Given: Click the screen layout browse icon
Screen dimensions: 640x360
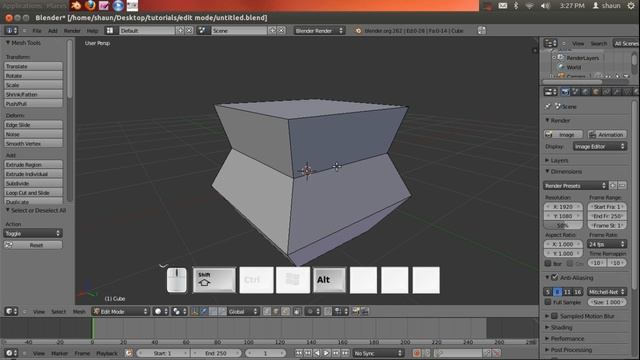Looking at the screenshot, I should [x=110, y=31].
